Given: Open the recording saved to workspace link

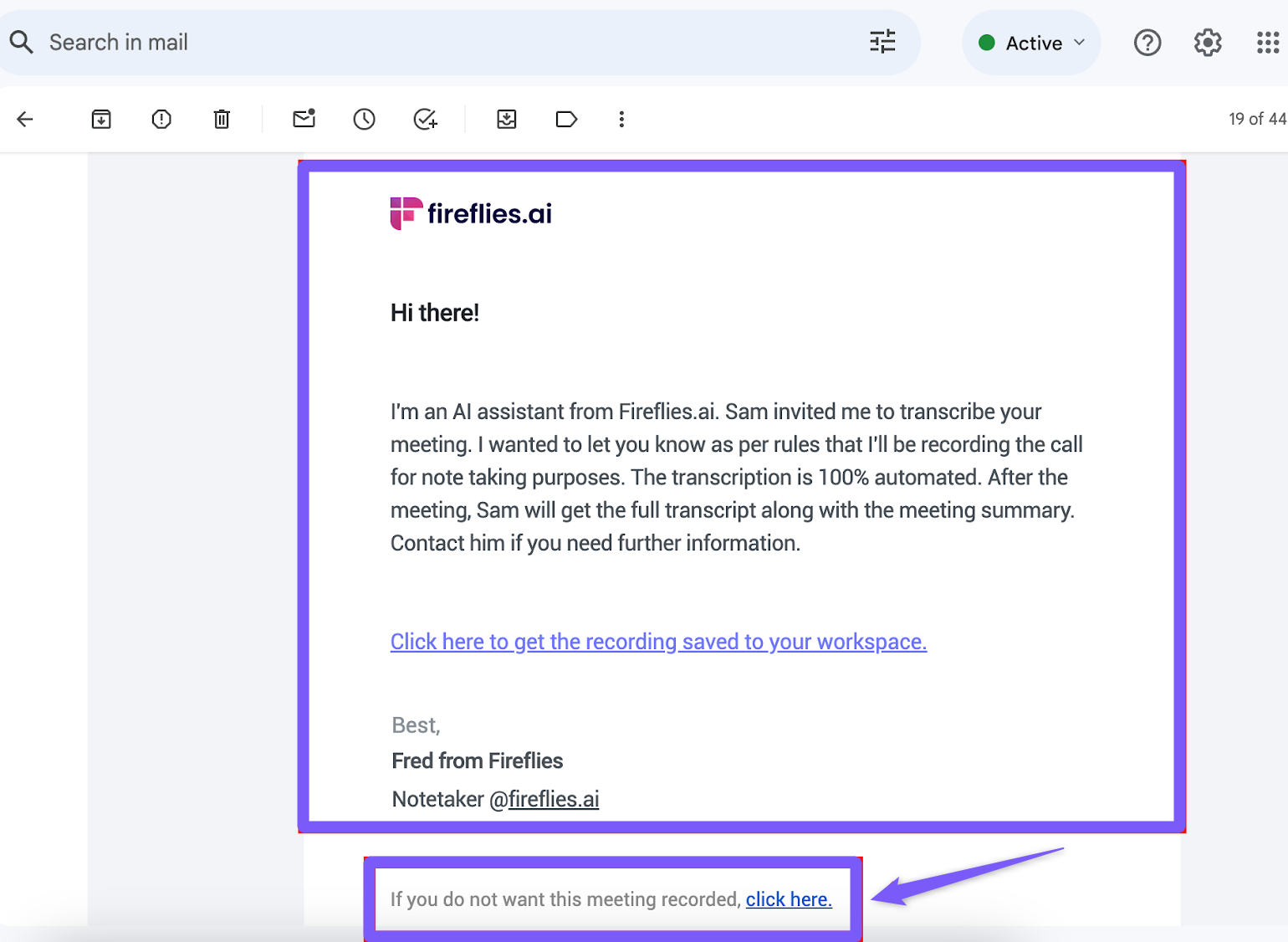Looking at the screenshot, I should click(x=658, y=642).
